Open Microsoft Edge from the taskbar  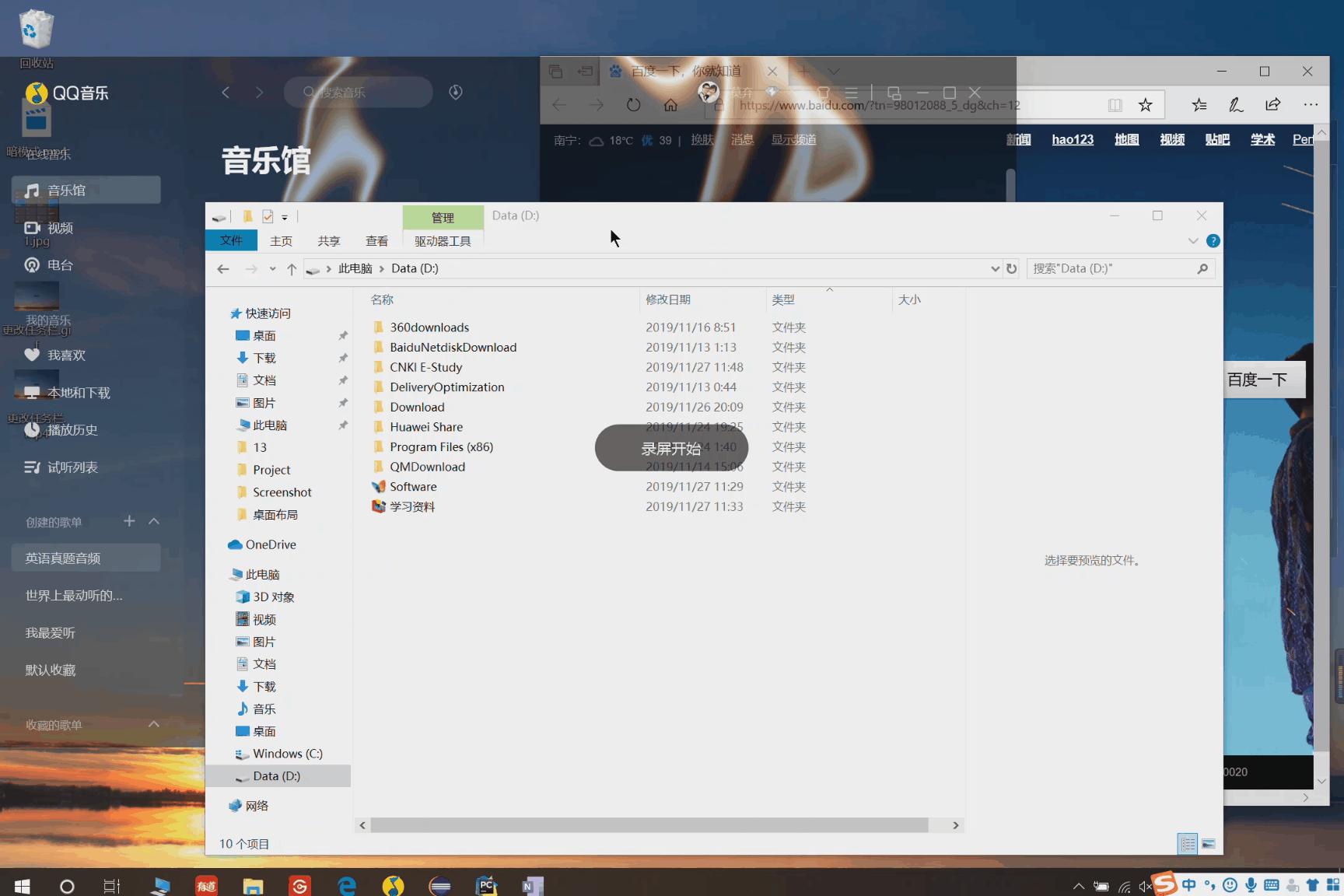(347, 885)
